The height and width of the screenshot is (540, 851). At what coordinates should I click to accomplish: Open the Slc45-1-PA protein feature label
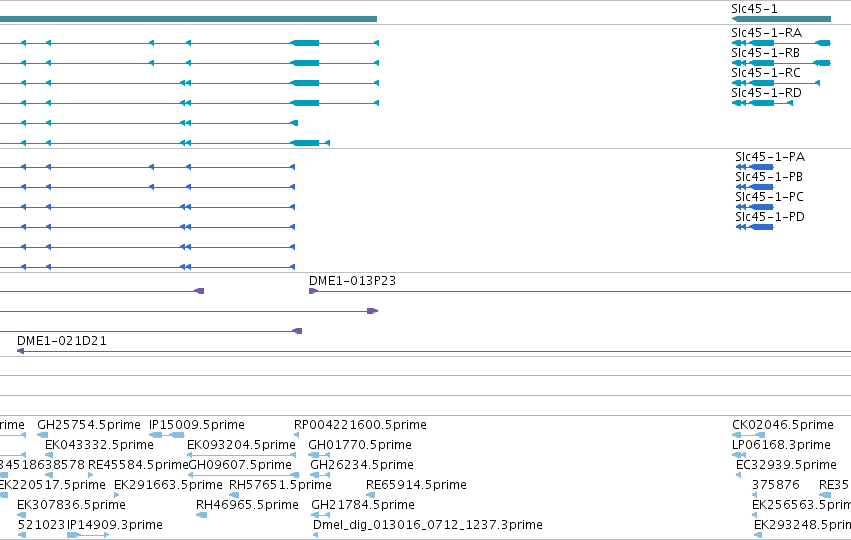pyautogui.click(x=770, y=157)
